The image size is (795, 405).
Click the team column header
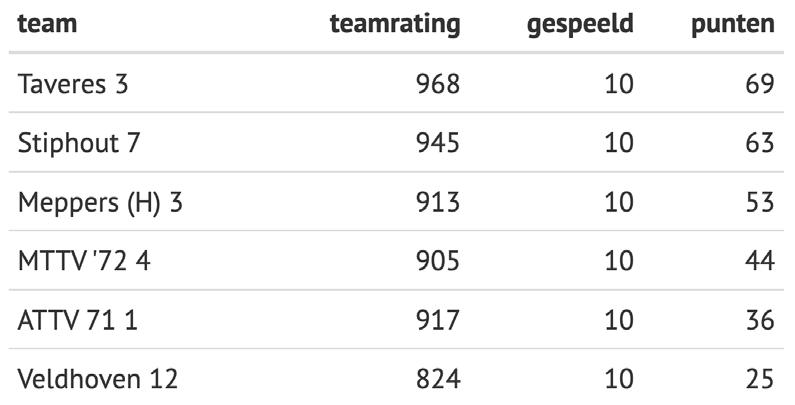point(47,24)
